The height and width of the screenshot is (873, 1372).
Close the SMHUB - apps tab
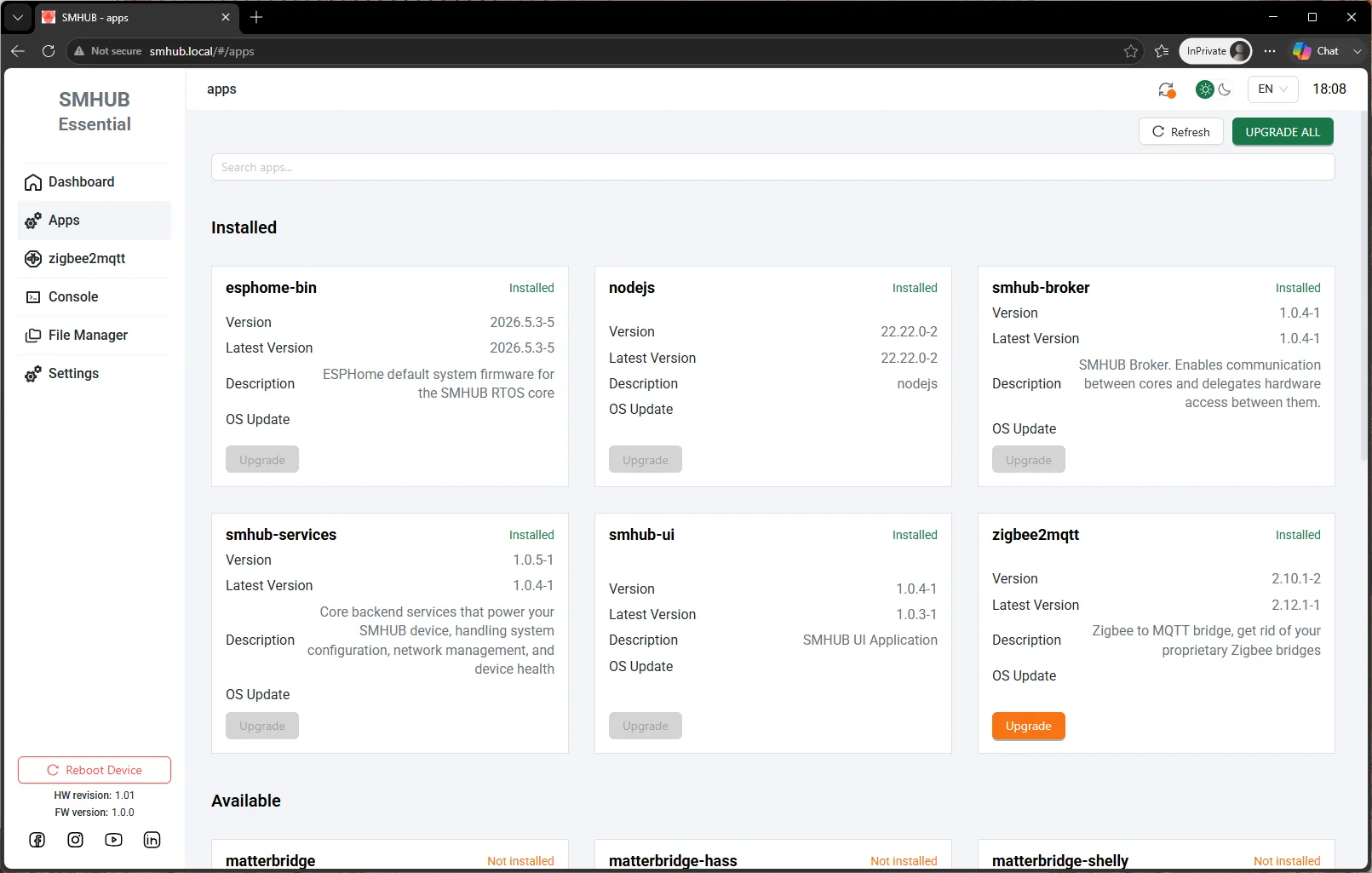pyautogui.click(x=226, y=17)
